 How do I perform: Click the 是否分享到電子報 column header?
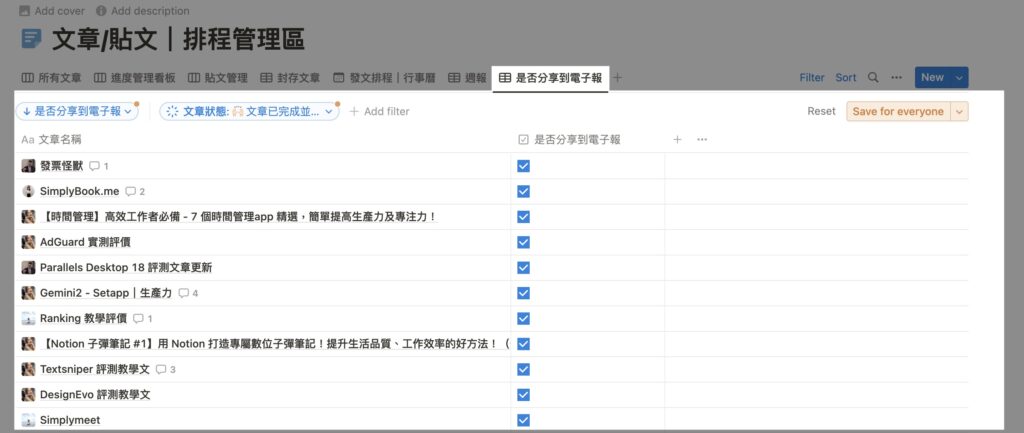click(x=588, y=140)
